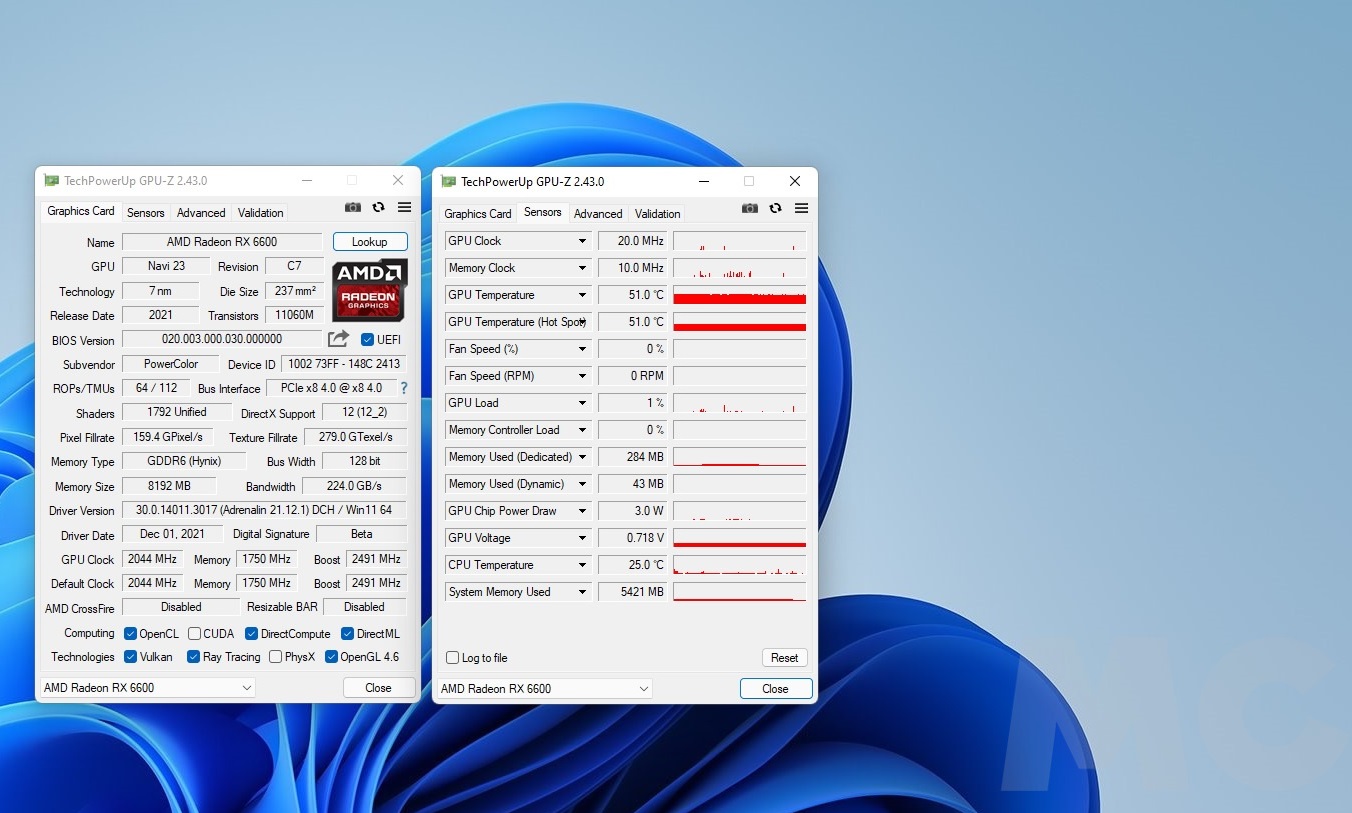This screenshot has height=813, width=1352.
Task: Toggle the OpenGL 4.6 checkbox
Action: point(331,657)
